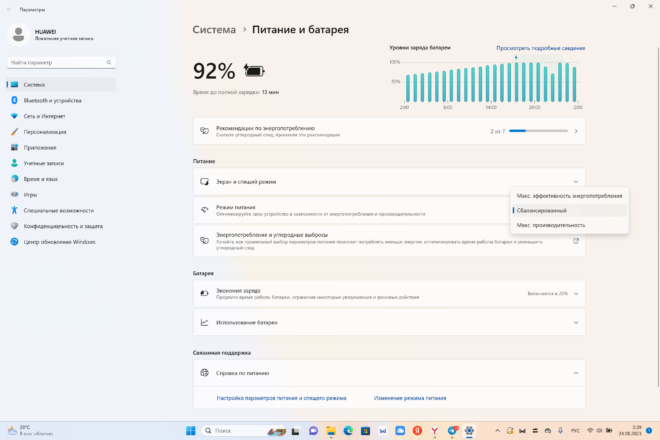The width and height of the screenshot is (660, 440).
Task: Select Макс. производительность power mode
Action: 569,225
